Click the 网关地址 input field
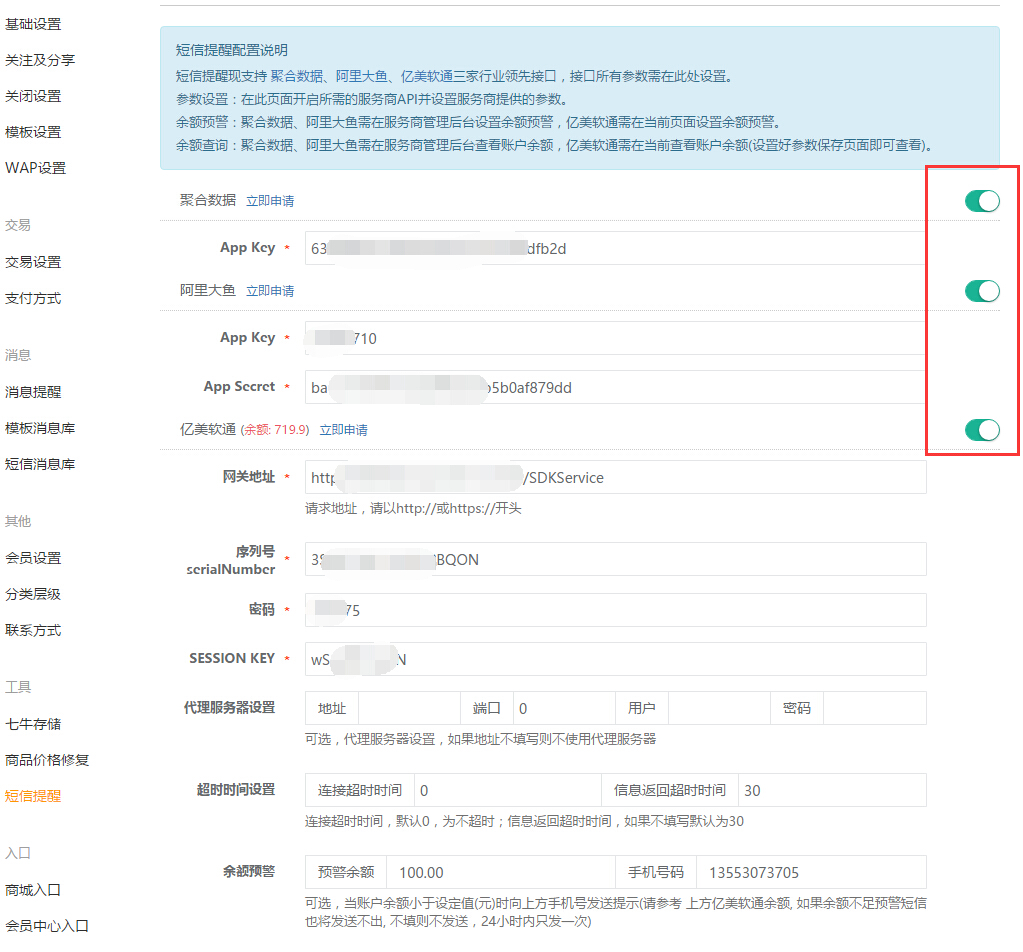 [x=615, y=478]
